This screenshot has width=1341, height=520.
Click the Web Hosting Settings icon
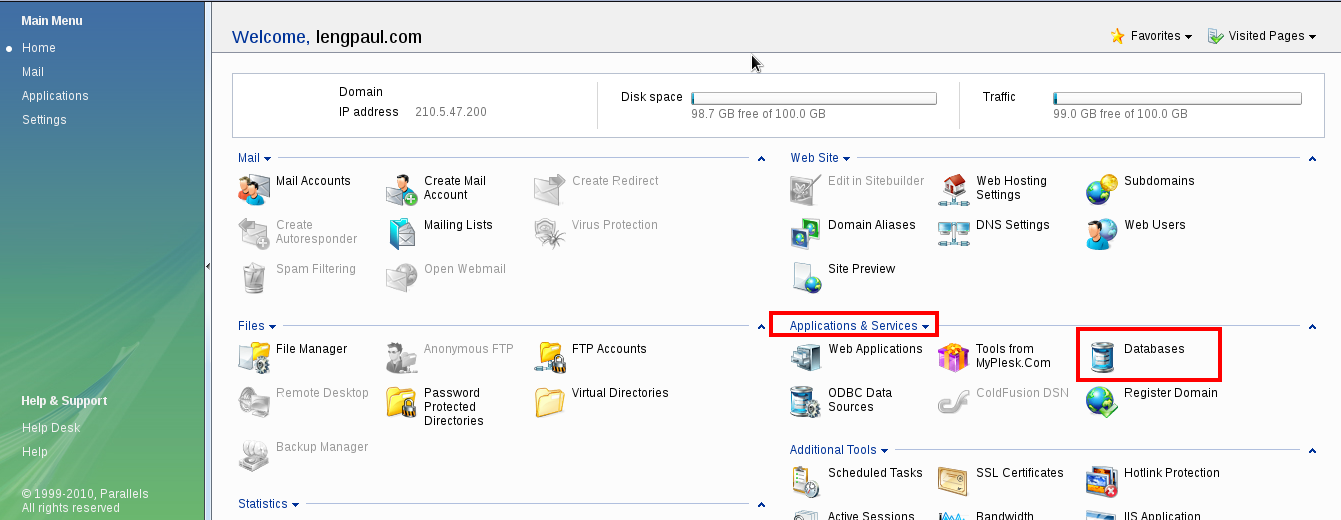954,188
